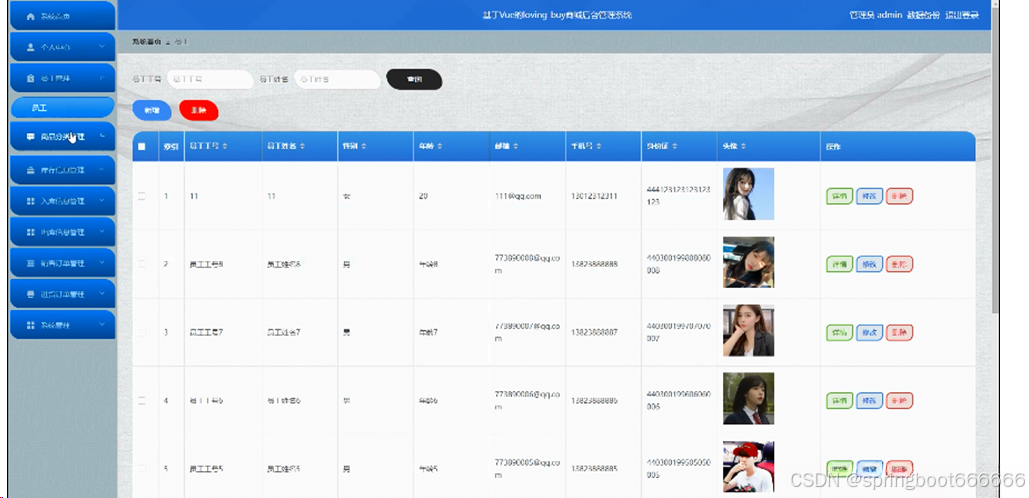
Task: Check the checkbox for row 5 员工工号5
Action: tap(142, 468)
